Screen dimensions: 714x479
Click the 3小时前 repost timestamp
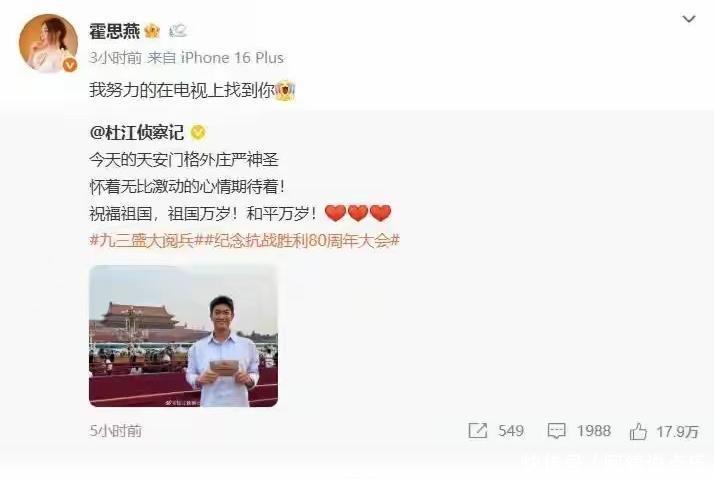[115, 58]
